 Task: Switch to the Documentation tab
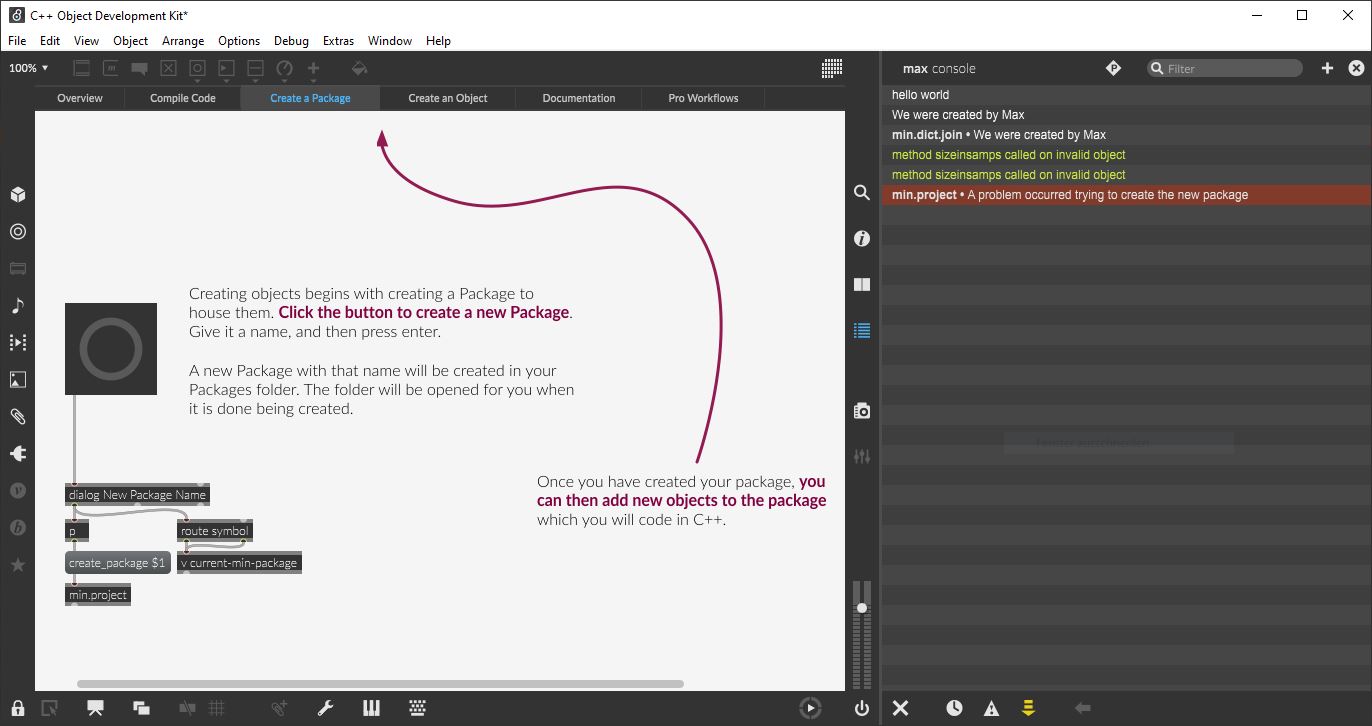click(579, 98)
